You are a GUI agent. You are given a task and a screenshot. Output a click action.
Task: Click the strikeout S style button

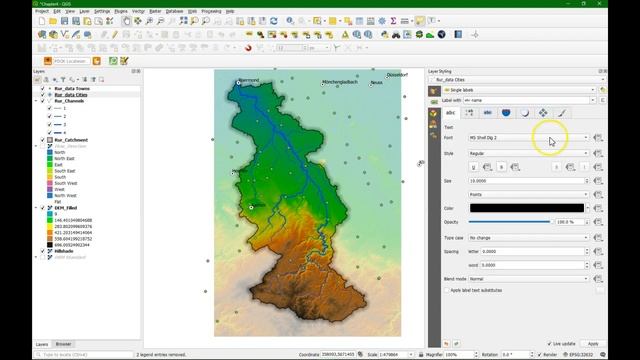pyautogui.click(x=501, y=167)
